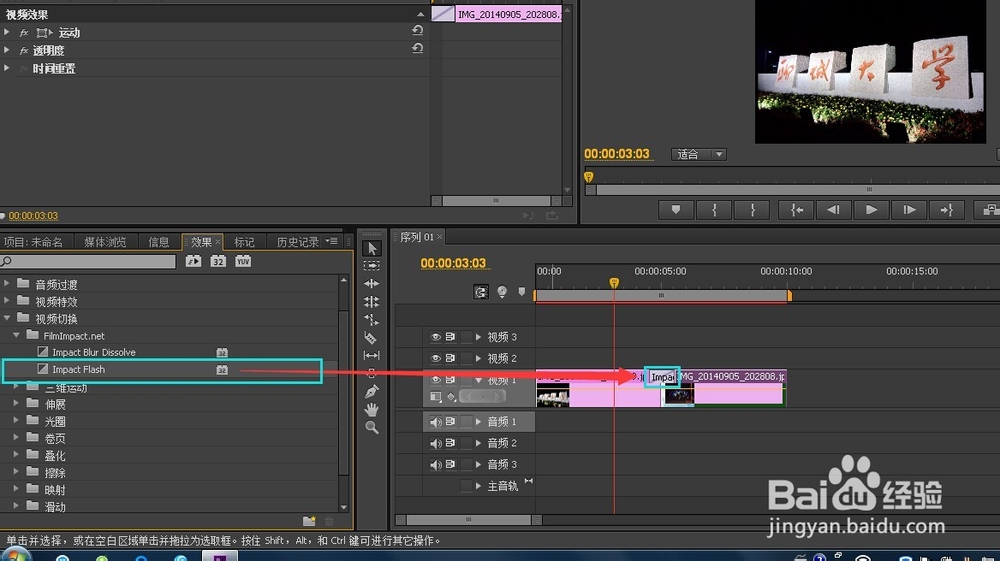Select the Selection arrow tool
This screenshot has height=561, width=1000.
(372, 248)
